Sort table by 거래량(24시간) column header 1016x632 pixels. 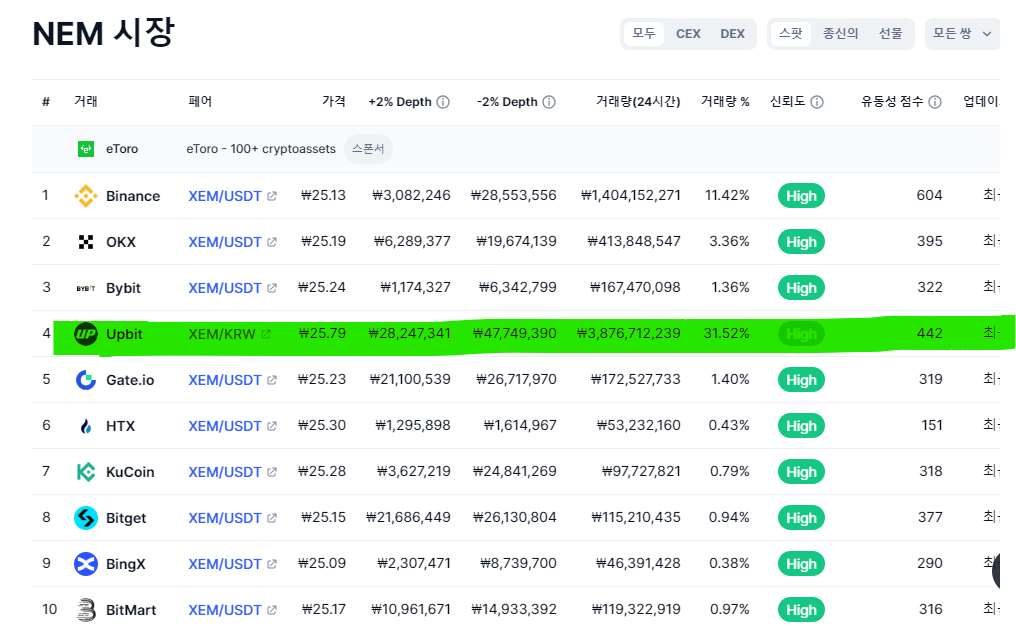[638, 101]
